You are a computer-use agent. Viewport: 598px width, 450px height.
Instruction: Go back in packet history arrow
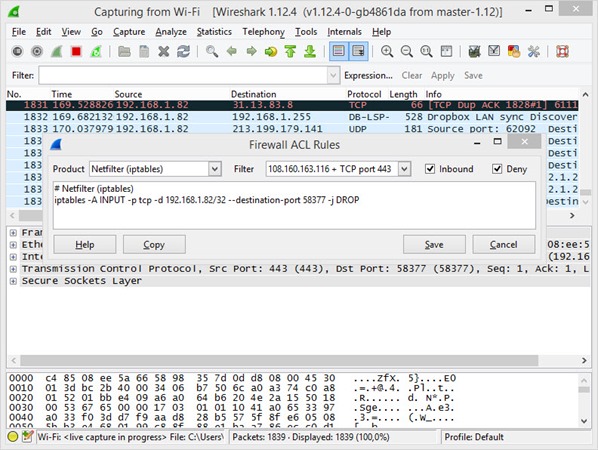pyautogui.click(x=231, y=51)
